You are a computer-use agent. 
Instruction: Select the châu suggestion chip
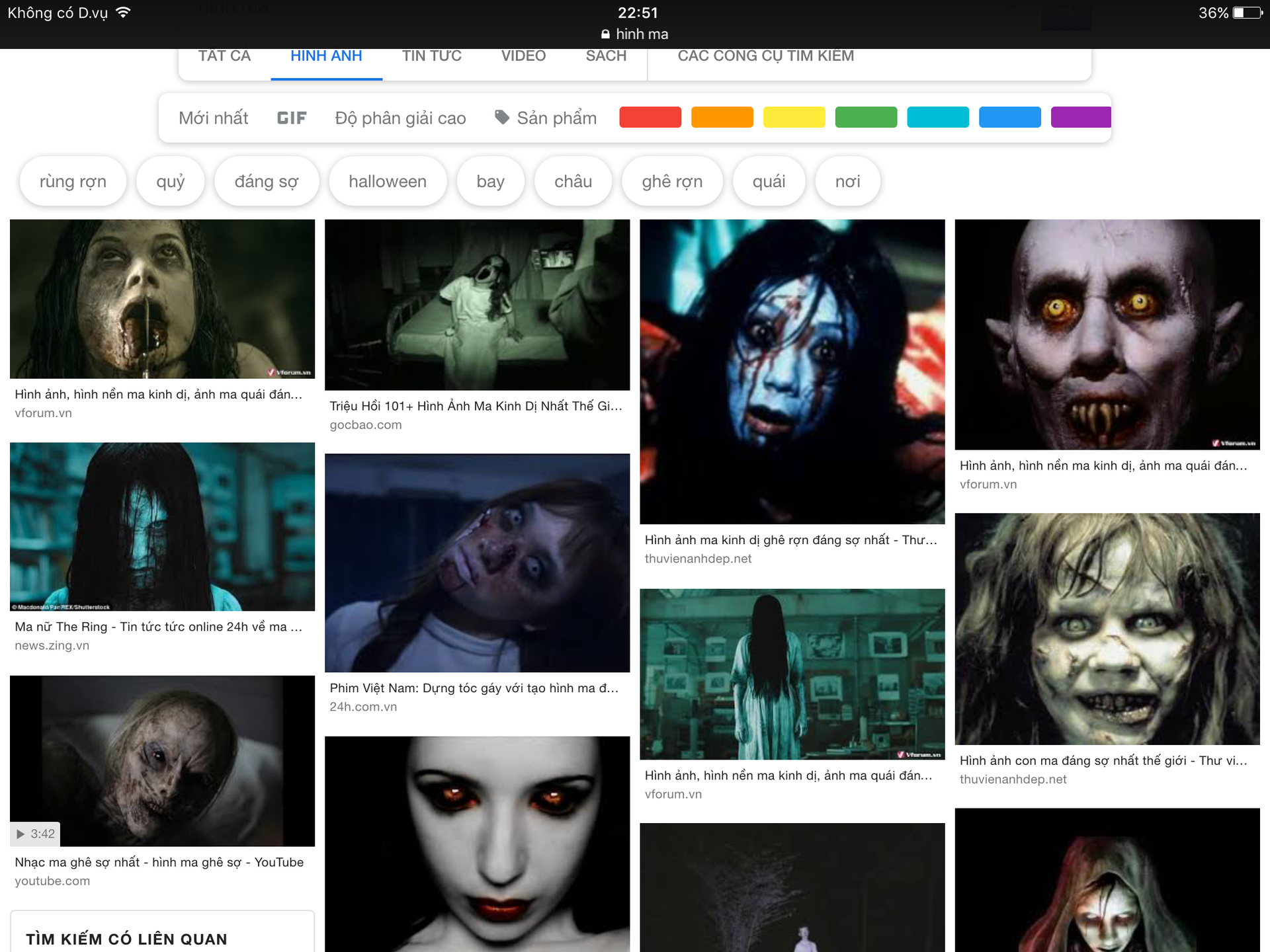coord(573,181)
